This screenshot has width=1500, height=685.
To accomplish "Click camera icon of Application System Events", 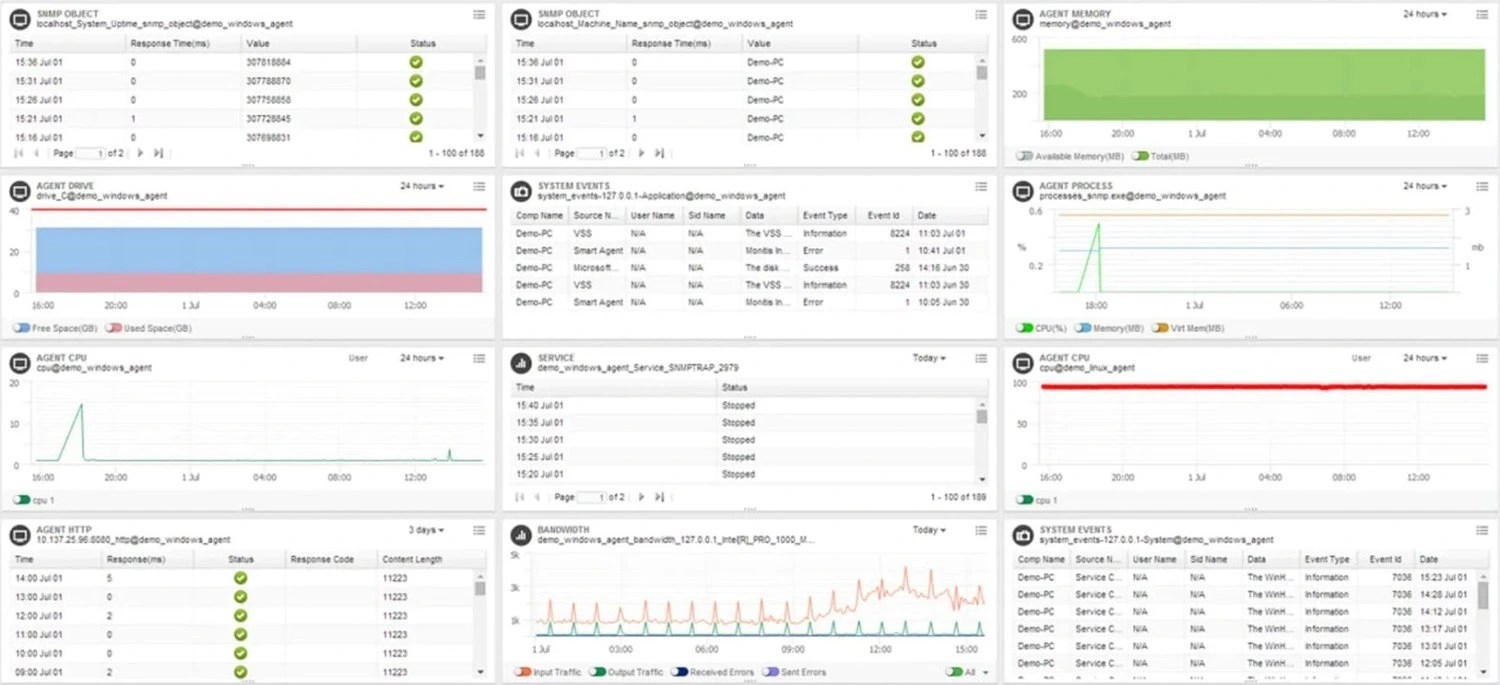I will (520, 191).
